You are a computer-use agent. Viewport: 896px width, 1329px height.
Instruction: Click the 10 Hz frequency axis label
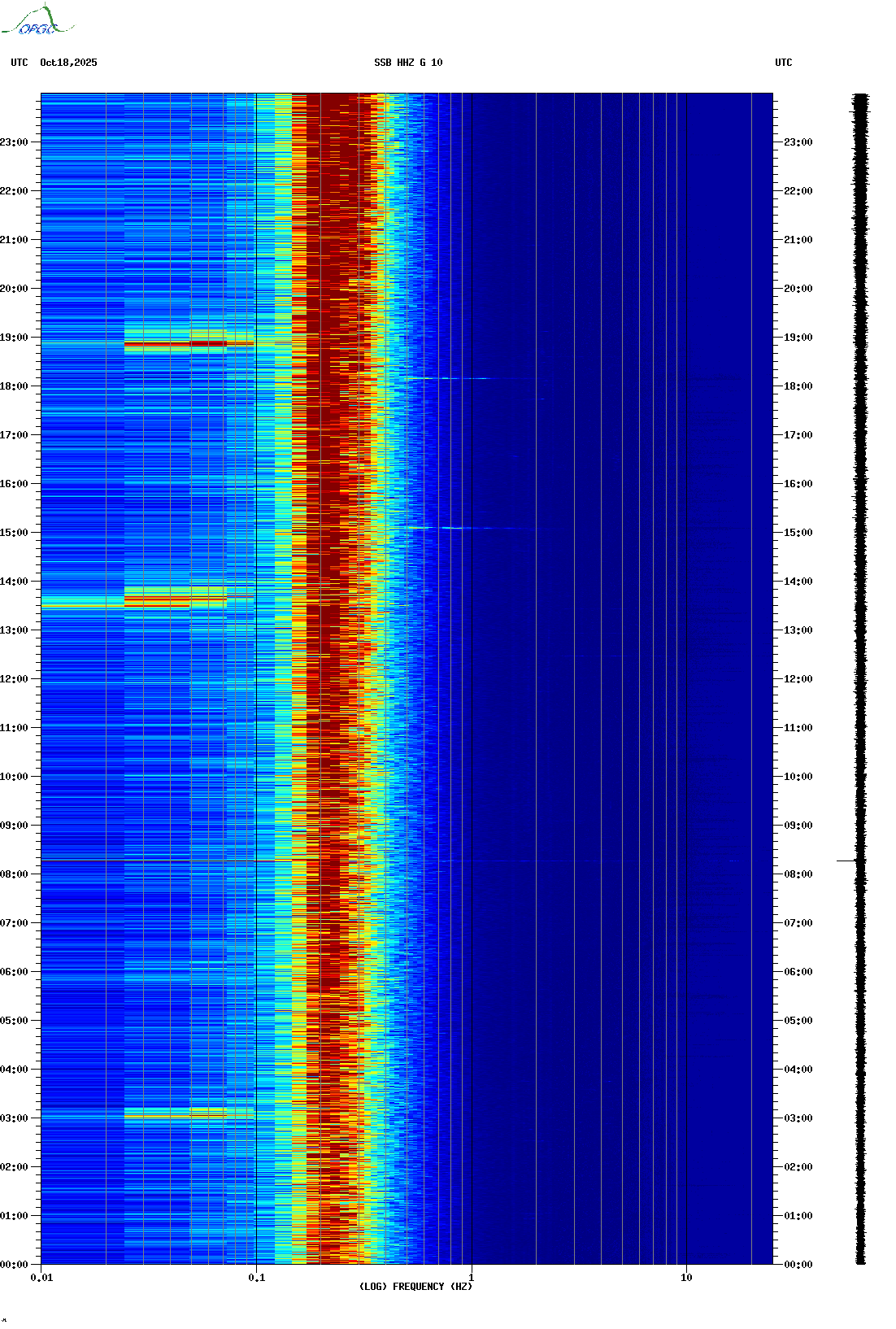coord(686,1278)
